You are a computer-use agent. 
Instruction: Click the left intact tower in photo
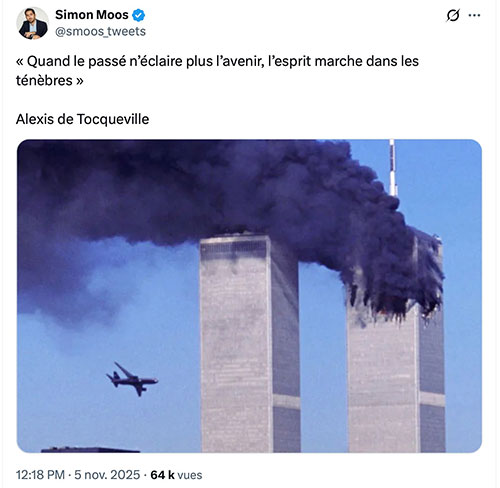250,343
